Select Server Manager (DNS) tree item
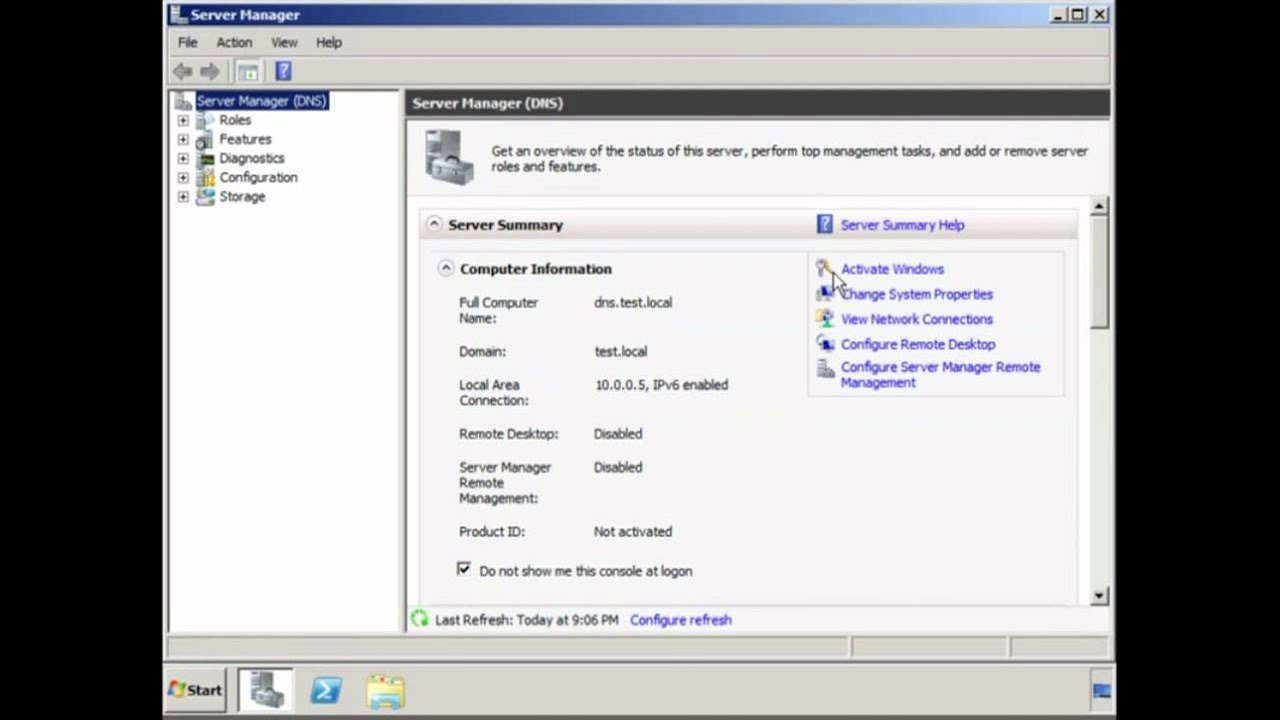 [x=261, y=101]
